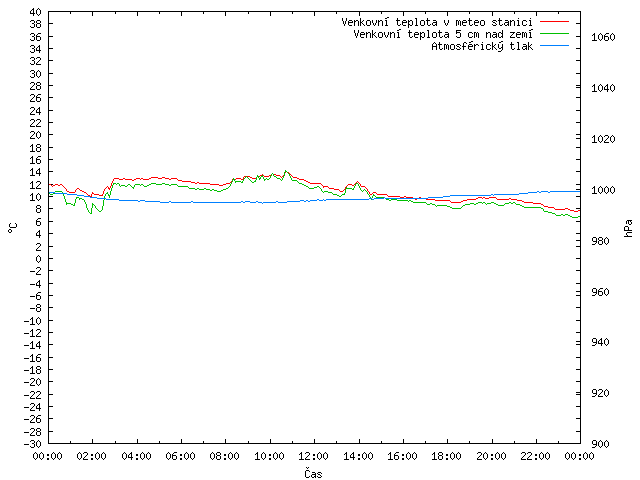Click the right axis value '920'
The image size is (640, 480).
point(600,393)
